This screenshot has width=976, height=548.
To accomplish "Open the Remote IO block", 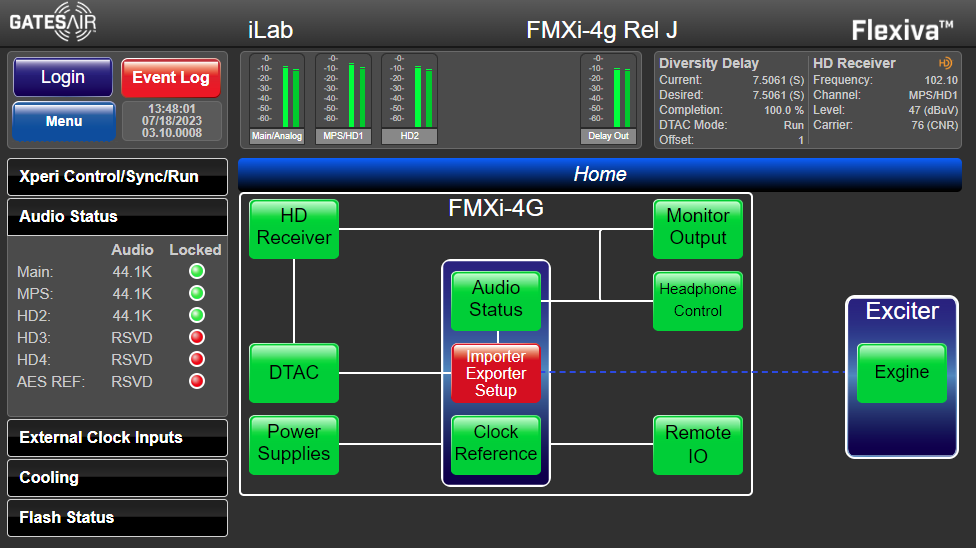I will (x=698, y=443).
